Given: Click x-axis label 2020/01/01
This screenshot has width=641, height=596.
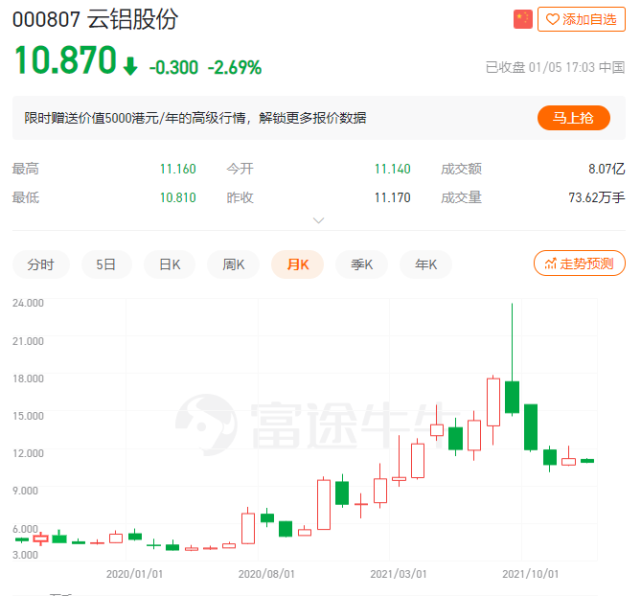Looking at the screenshot, I should coord(134,574).
